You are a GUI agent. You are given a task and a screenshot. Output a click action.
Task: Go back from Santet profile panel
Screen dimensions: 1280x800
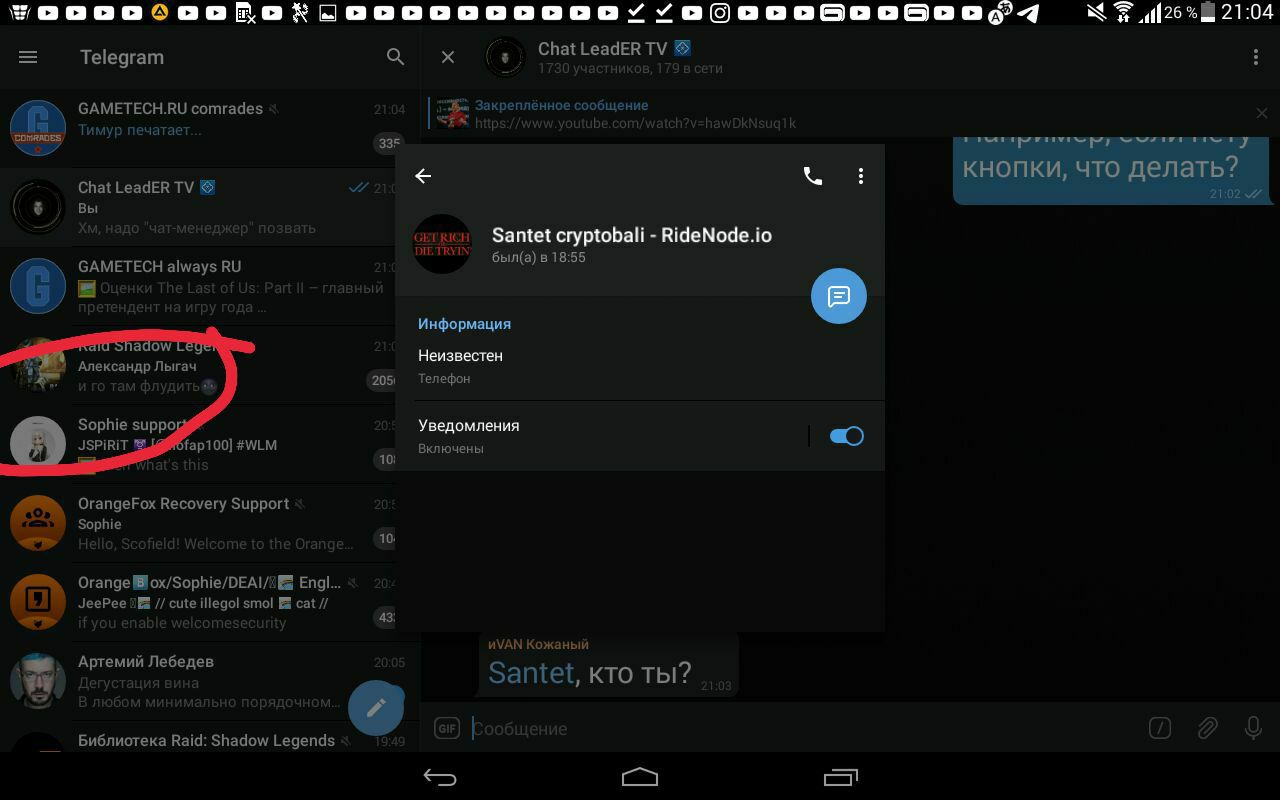pos(423,176)
